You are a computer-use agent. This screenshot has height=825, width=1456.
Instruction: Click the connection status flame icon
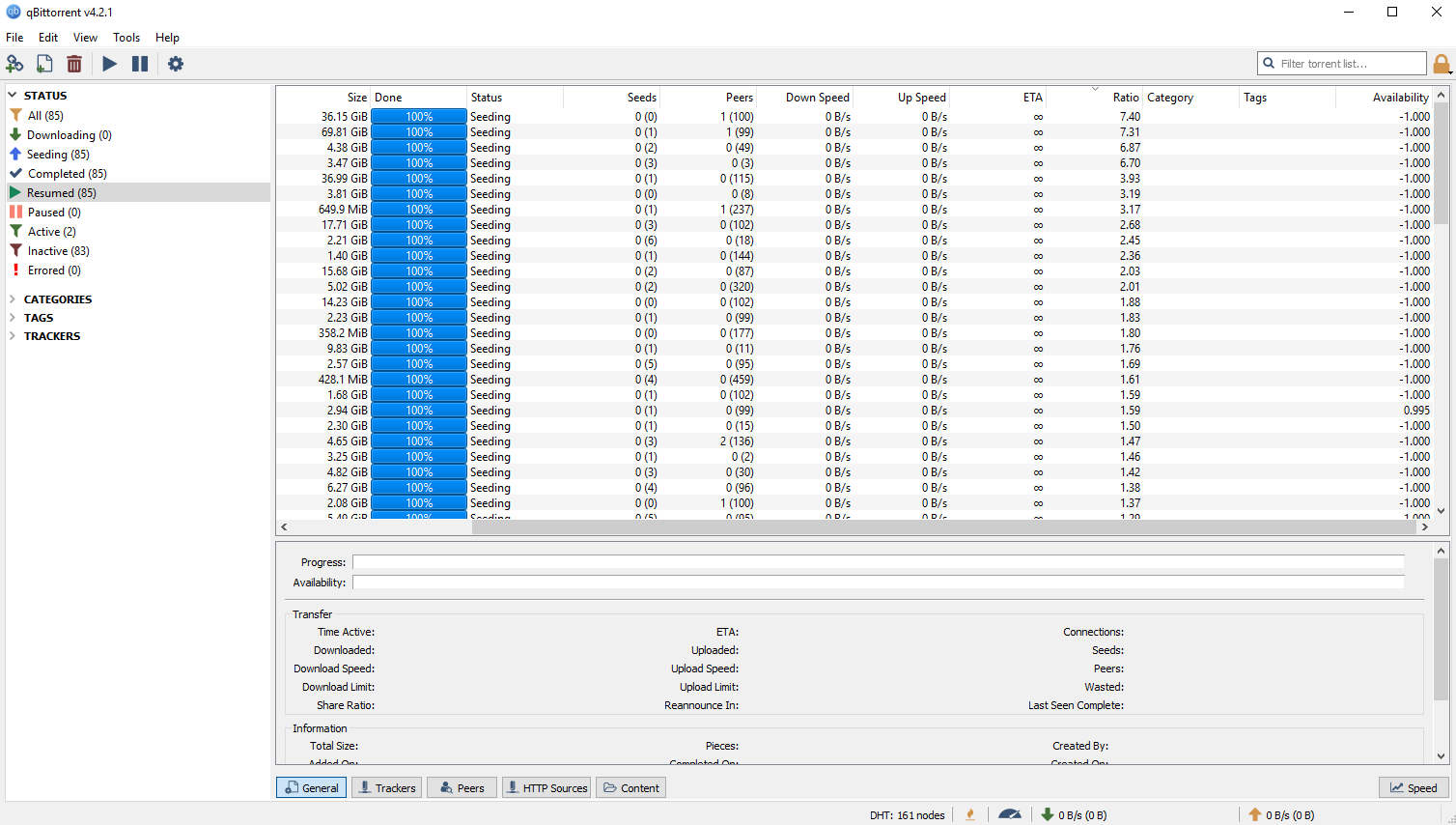[x=970, y=814]
